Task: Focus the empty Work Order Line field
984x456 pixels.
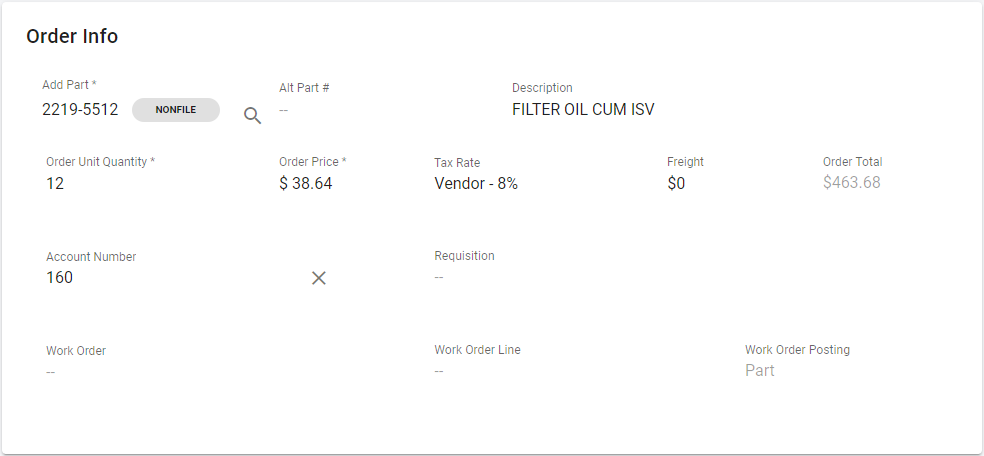Action: [439, 371]
